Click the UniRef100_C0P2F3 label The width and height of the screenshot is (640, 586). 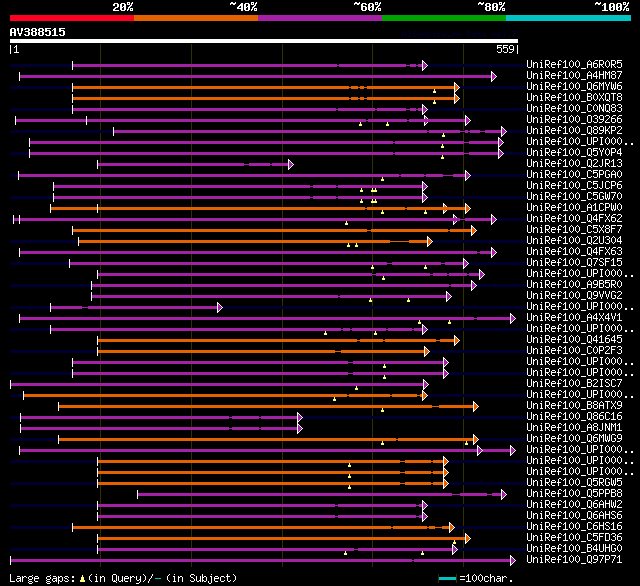pyautogui.click(x=574, y=351)
